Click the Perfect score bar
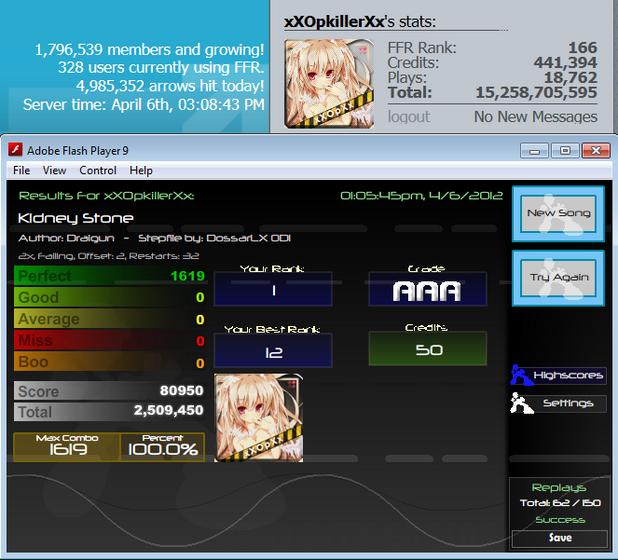The height and width of the screenshot is (560, 618). (x=110, y=275)
